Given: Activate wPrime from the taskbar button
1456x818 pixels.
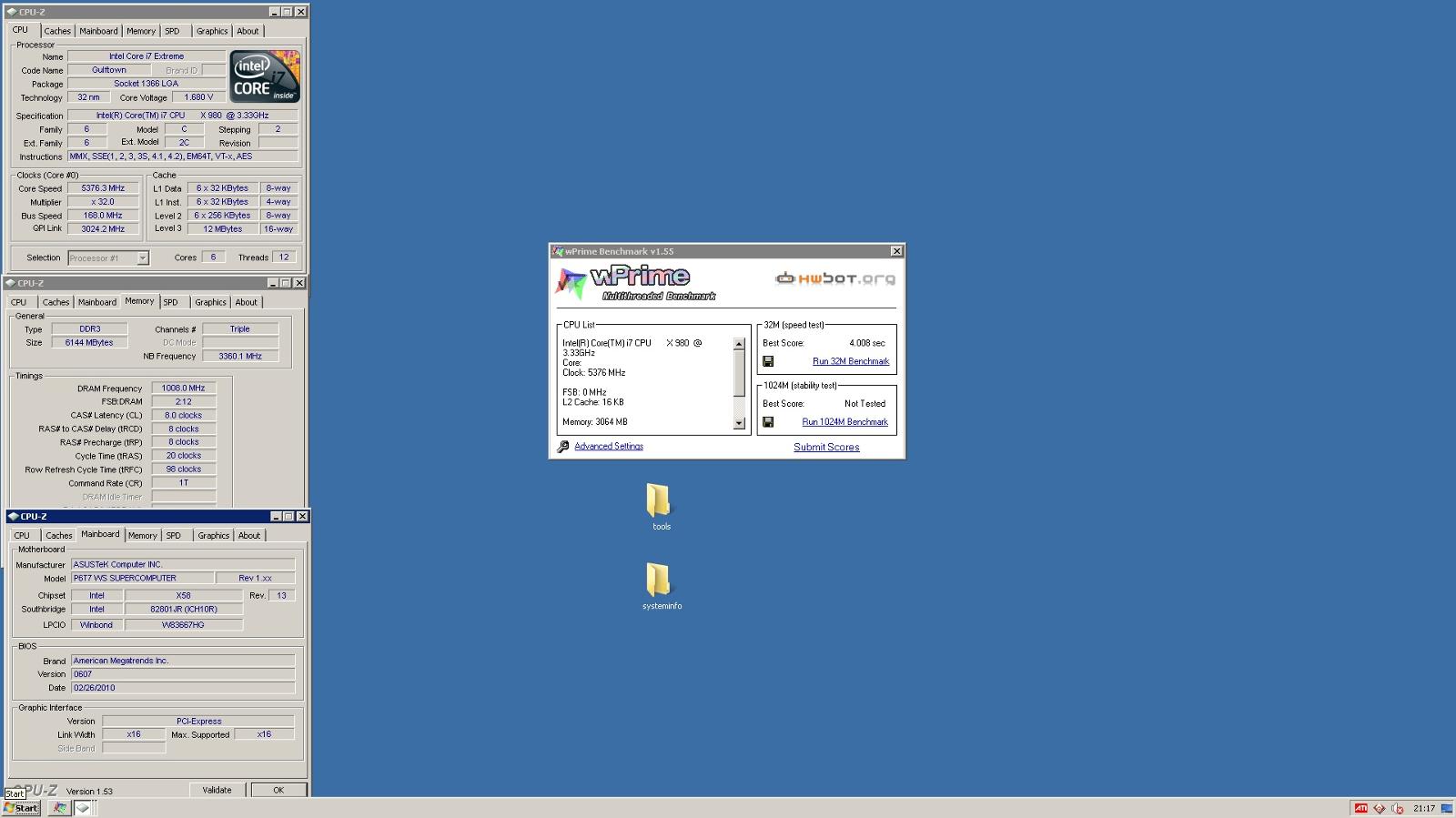Looking at the screenshot, I should click(59, 808).
